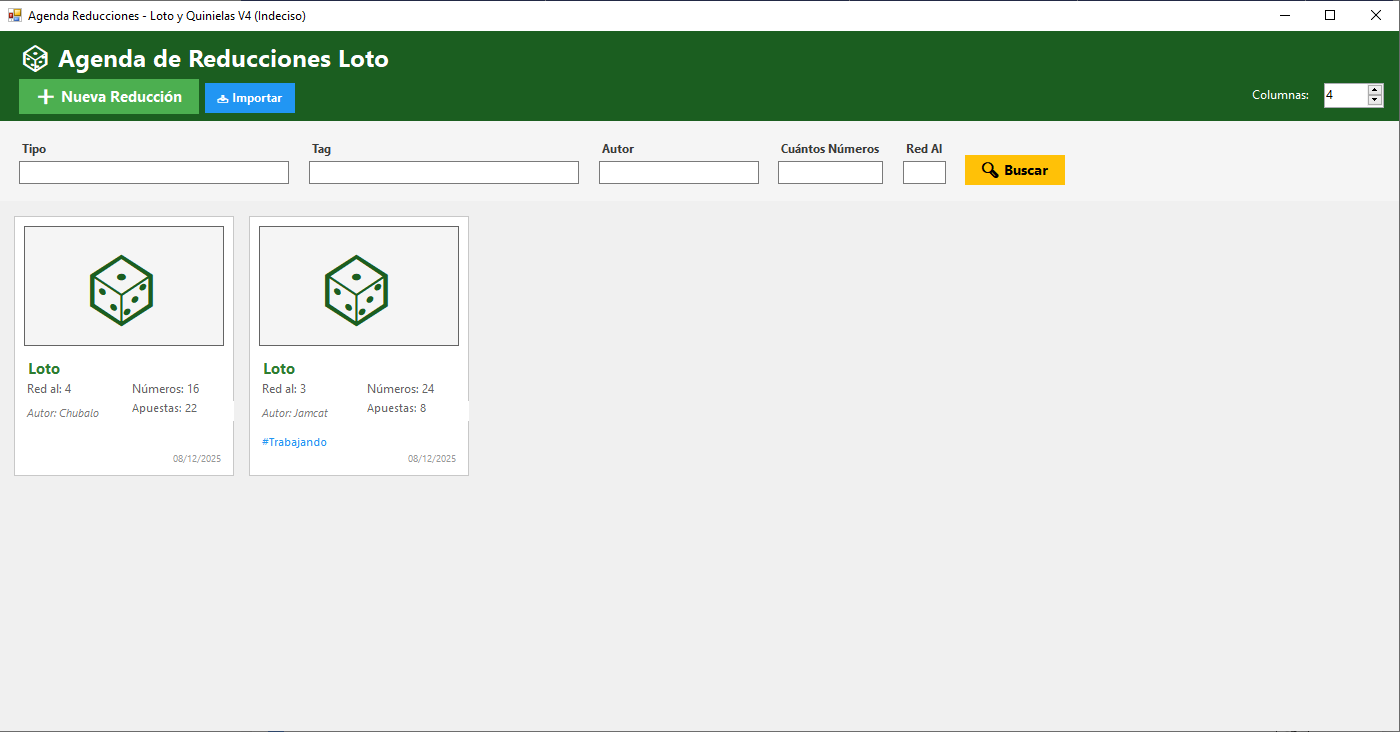Focus the Autor filter field
Screen dimensions: 1400x732
679,173
